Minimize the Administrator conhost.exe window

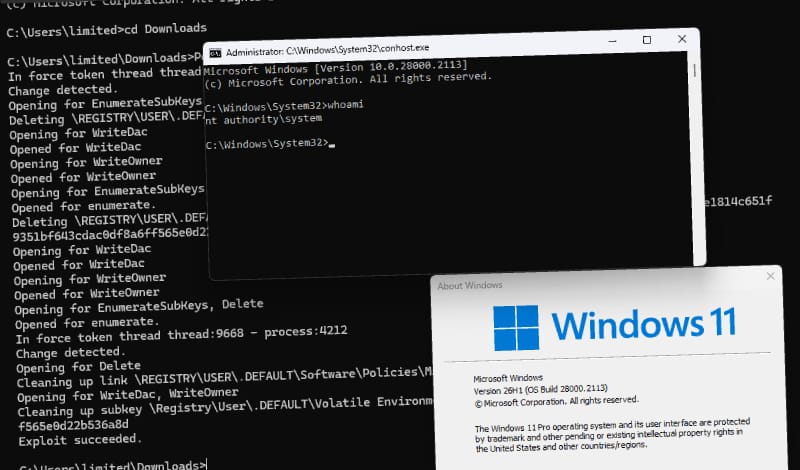612,41
